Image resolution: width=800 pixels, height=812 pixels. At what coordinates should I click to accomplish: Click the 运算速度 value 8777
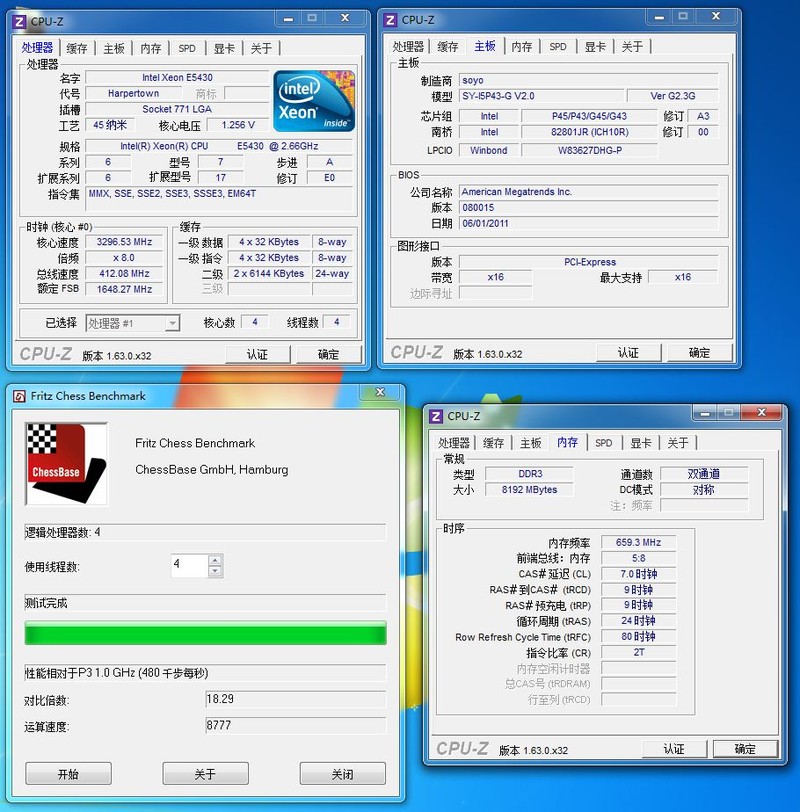(296, 726)
